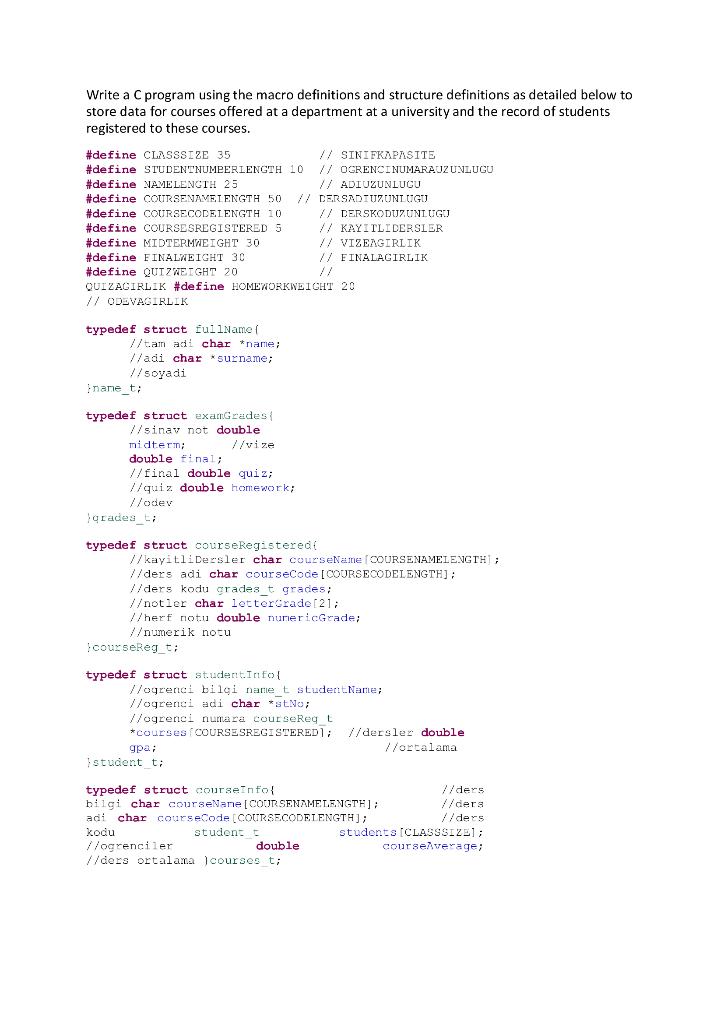Click the 'typedef struct fullName{' line
The height and width of the screenshot is (1024, 724).
(172, 329)
